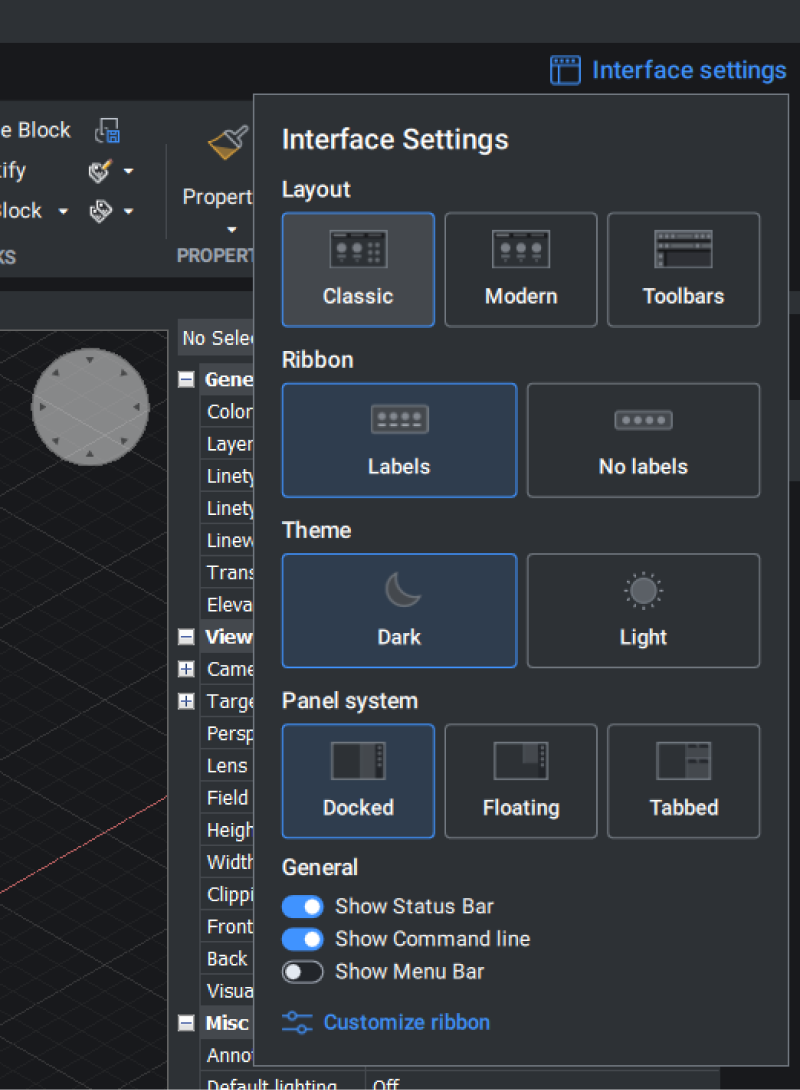Expand the Camera property row

(186, 669)
